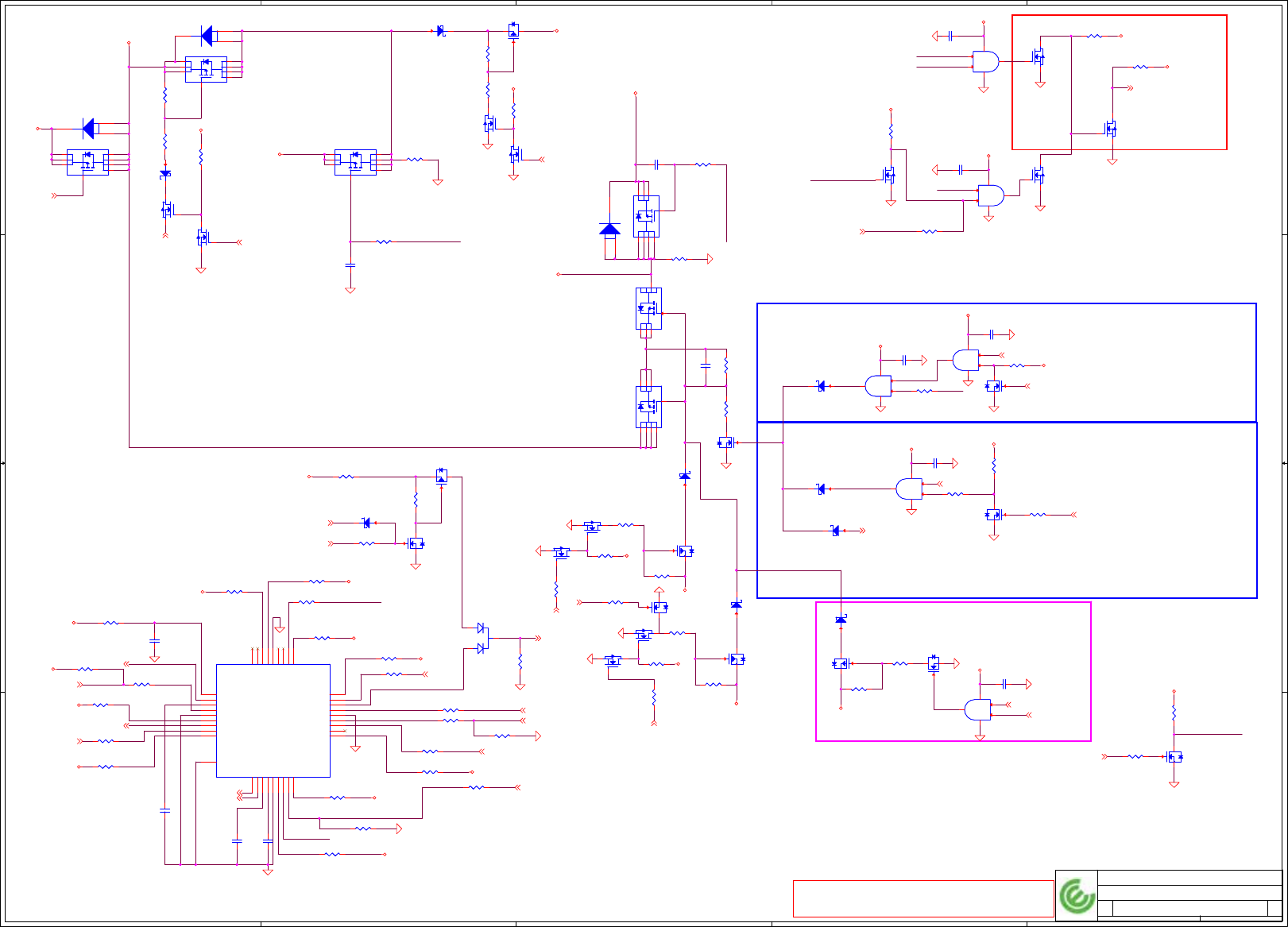Select the large blue IC rectangle
The width and height of the screenshot is (1288, 927).
[x=273, y=720]
